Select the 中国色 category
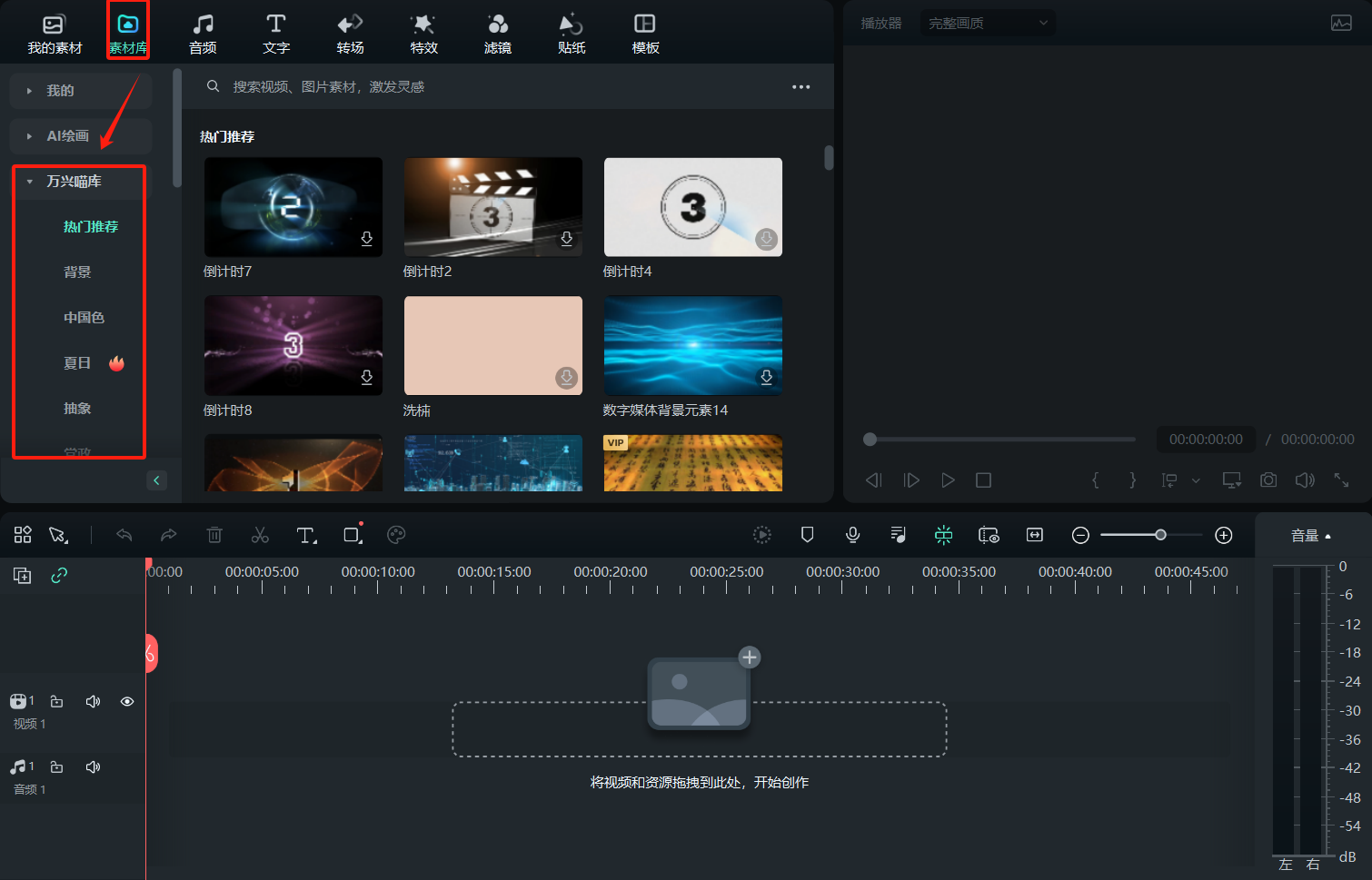The height and width of the screenshot is (880, 1372). (84, 318)
